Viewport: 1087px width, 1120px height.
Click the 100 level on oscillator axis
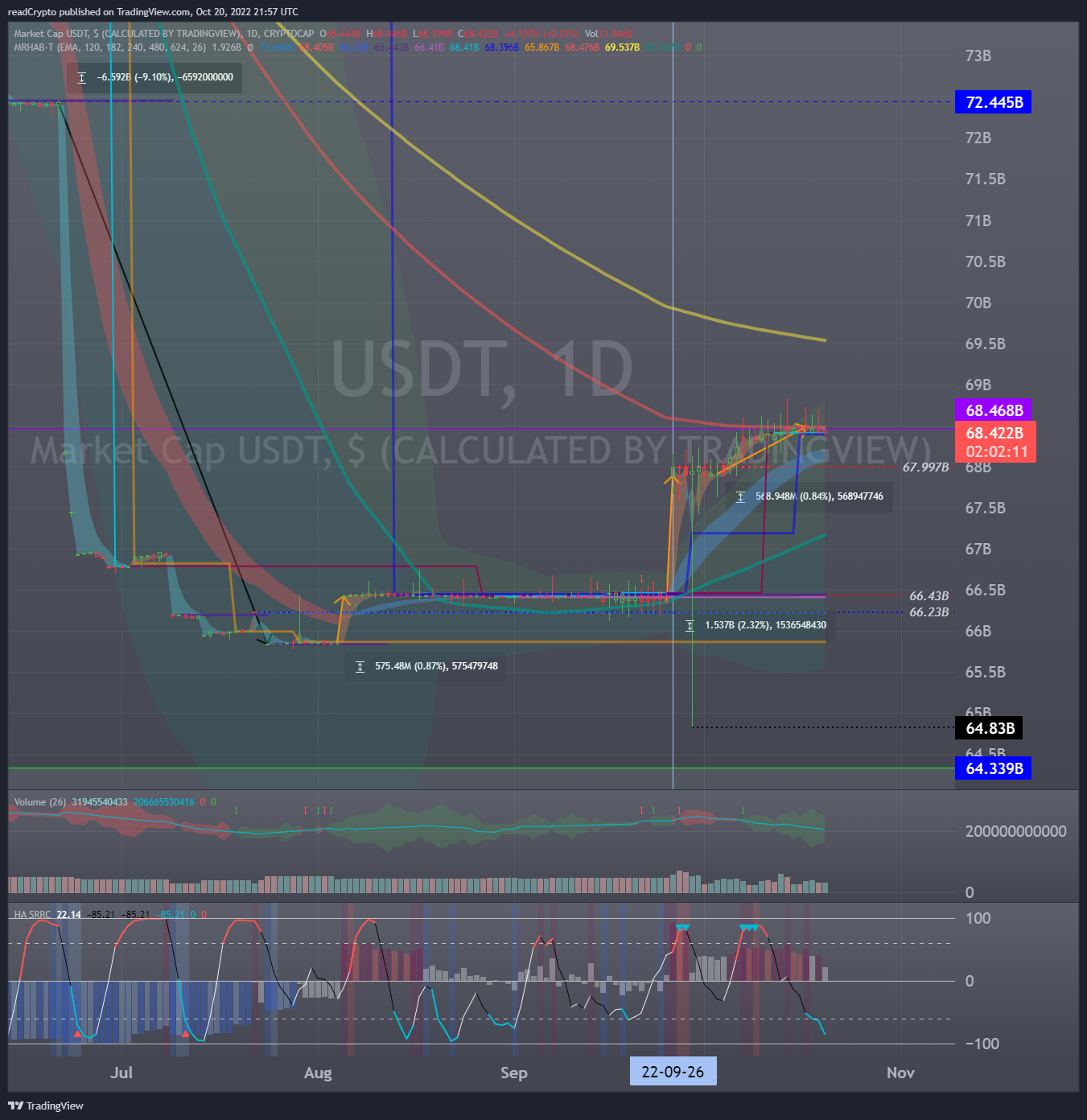click(x=978, y=918)
